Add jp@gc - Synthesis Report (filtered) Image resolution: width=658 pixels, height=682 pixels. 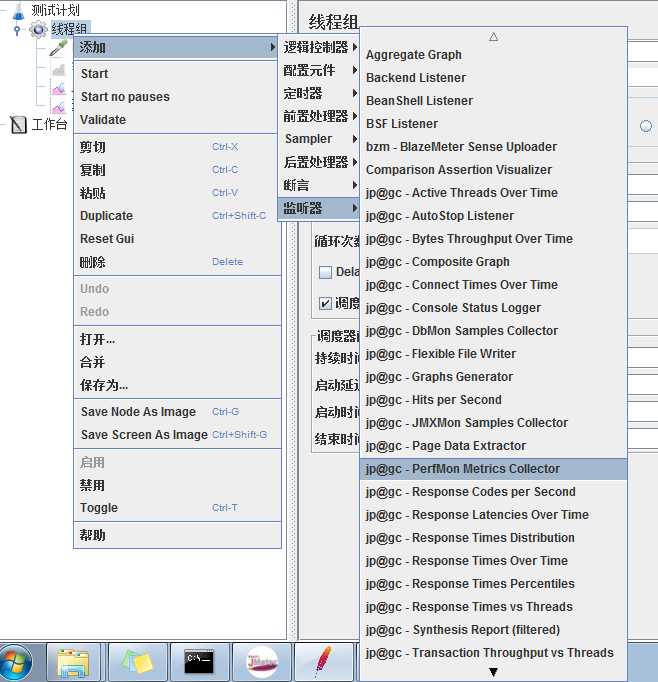[x=493, y=630]
